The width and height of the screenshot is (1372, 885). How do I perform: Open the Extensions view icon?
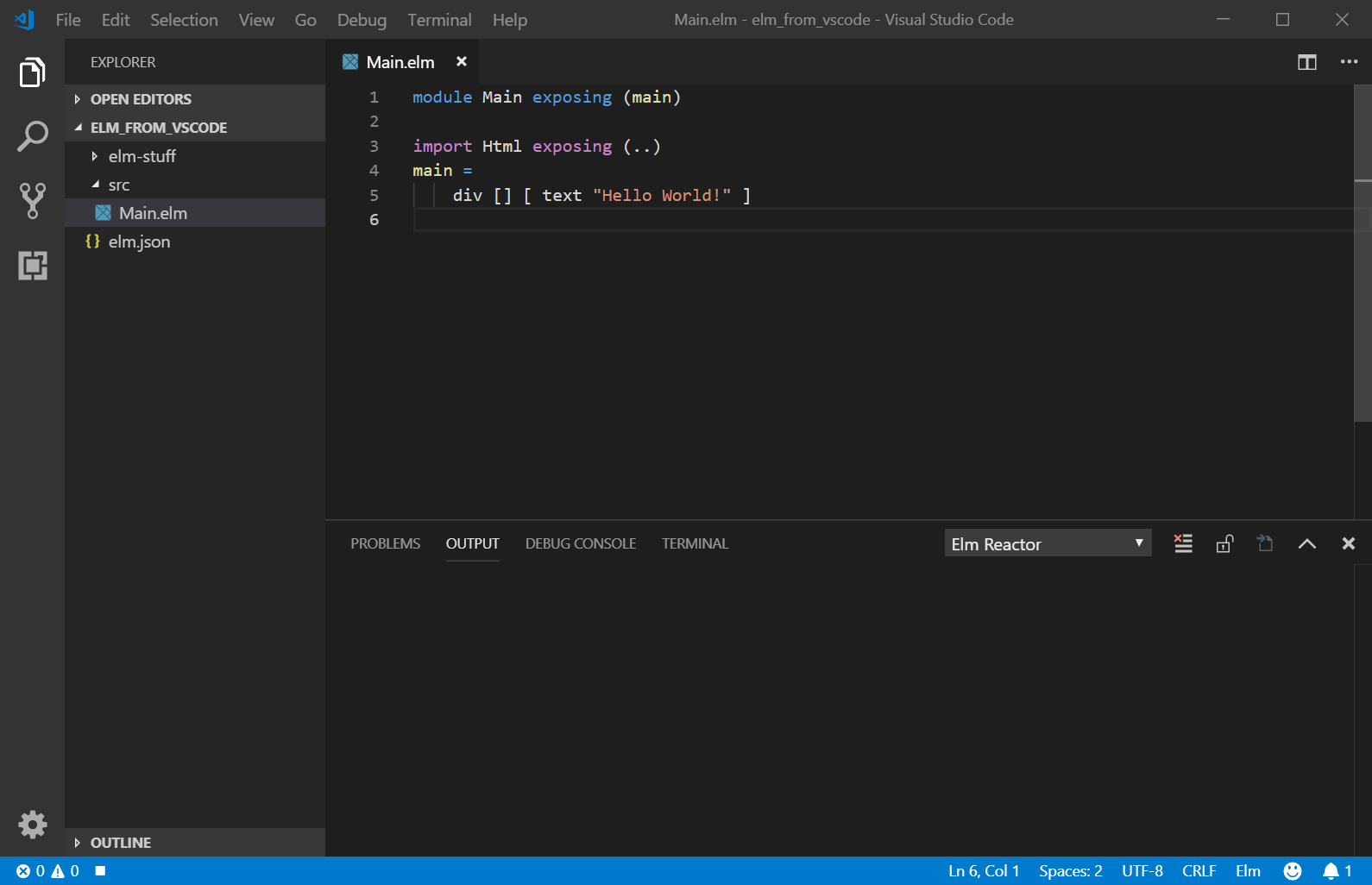click(32, 266)
